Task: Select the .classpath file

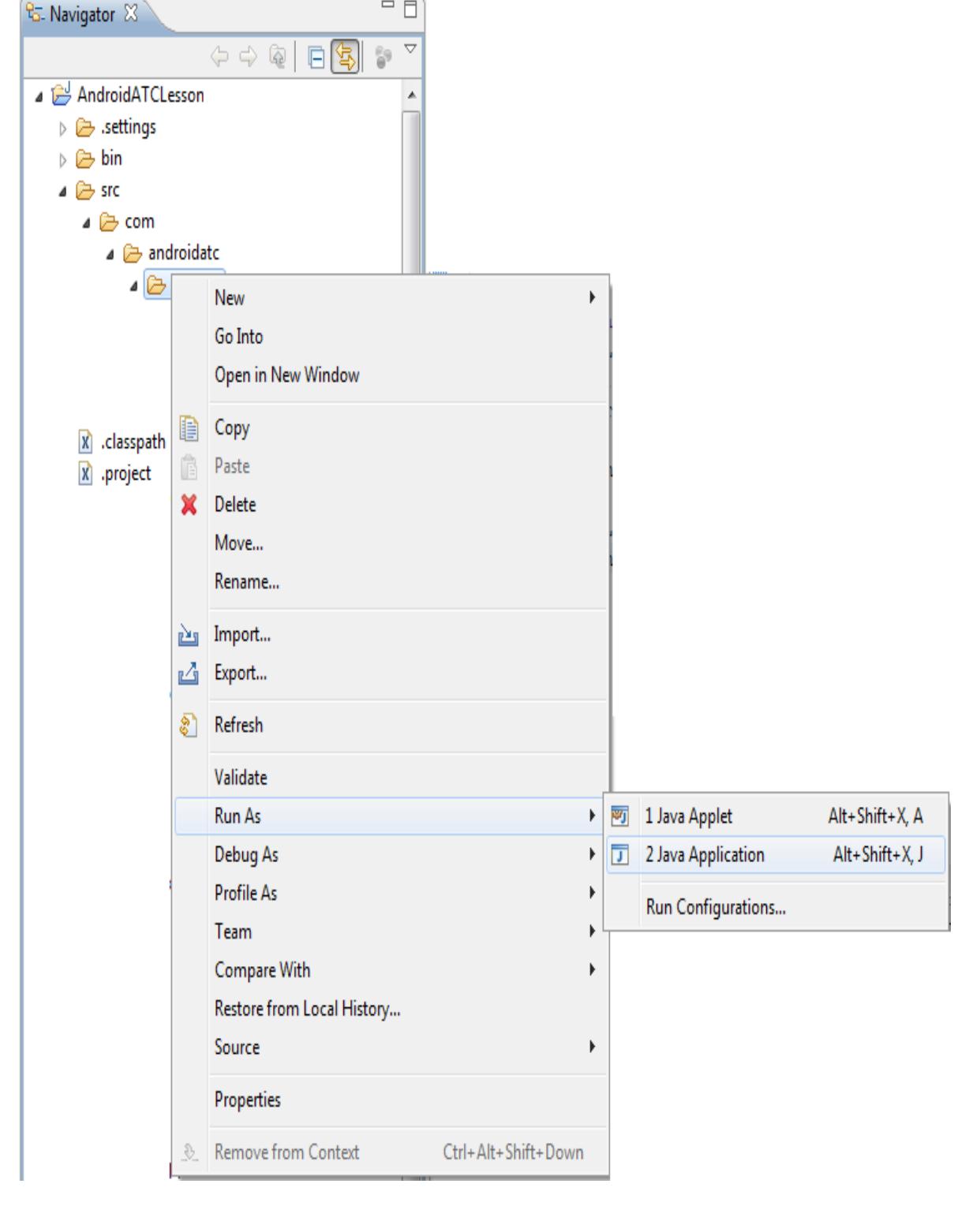Action: 132,442
